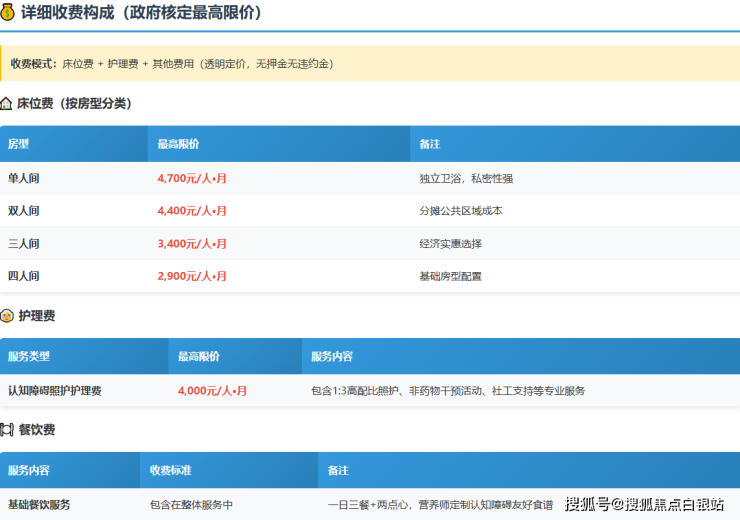Click the 服务内容 header in nursing table
Viewport: 740px width, 520px height.
pos(332,356)
